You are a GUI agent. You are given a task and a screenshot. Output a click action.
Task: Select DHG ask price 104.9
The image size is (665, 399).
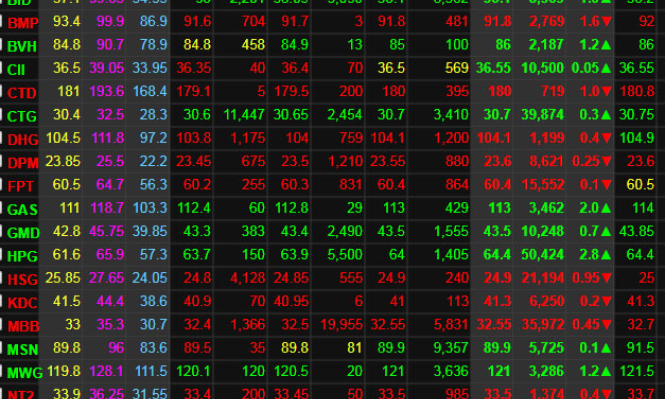[x=637, y=138]
